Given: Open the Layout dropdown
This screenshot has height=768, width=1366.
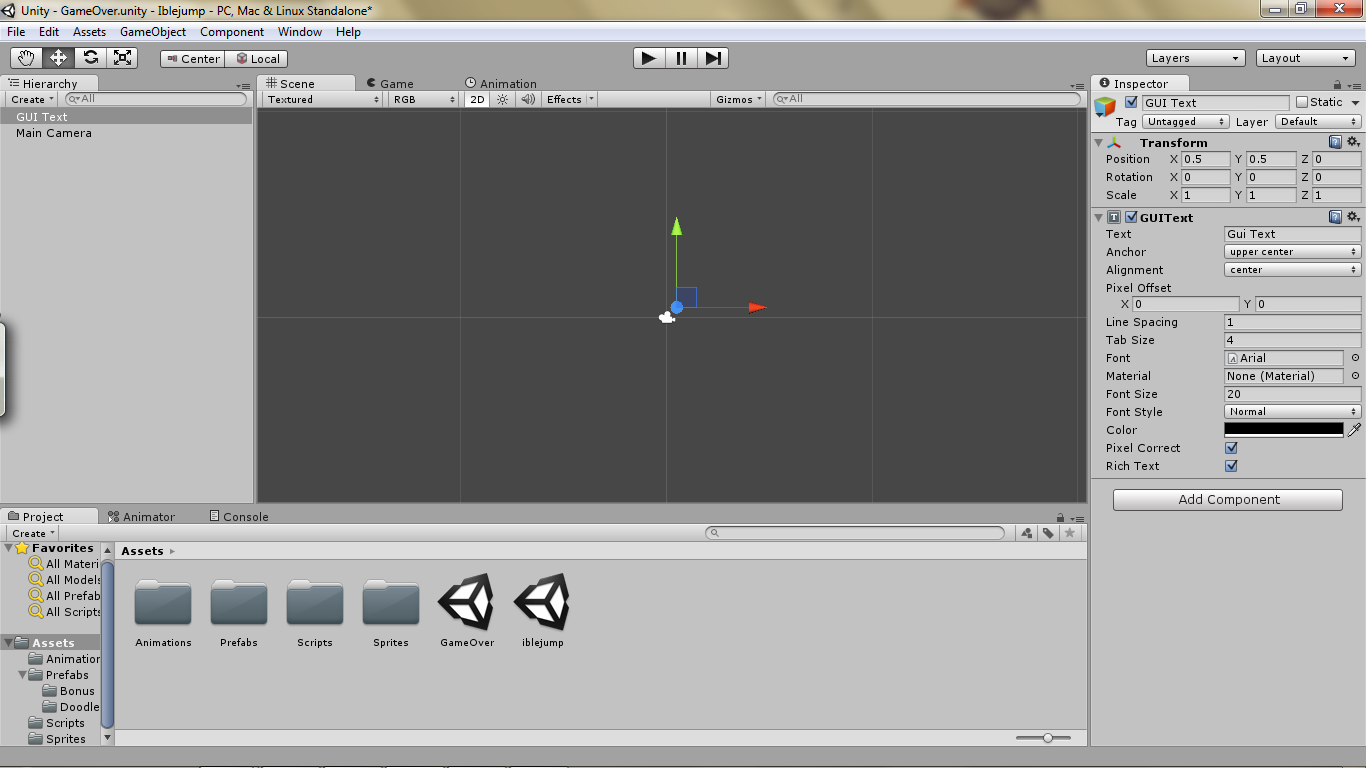Looking at the screenshot, I should coord(1306,58).
